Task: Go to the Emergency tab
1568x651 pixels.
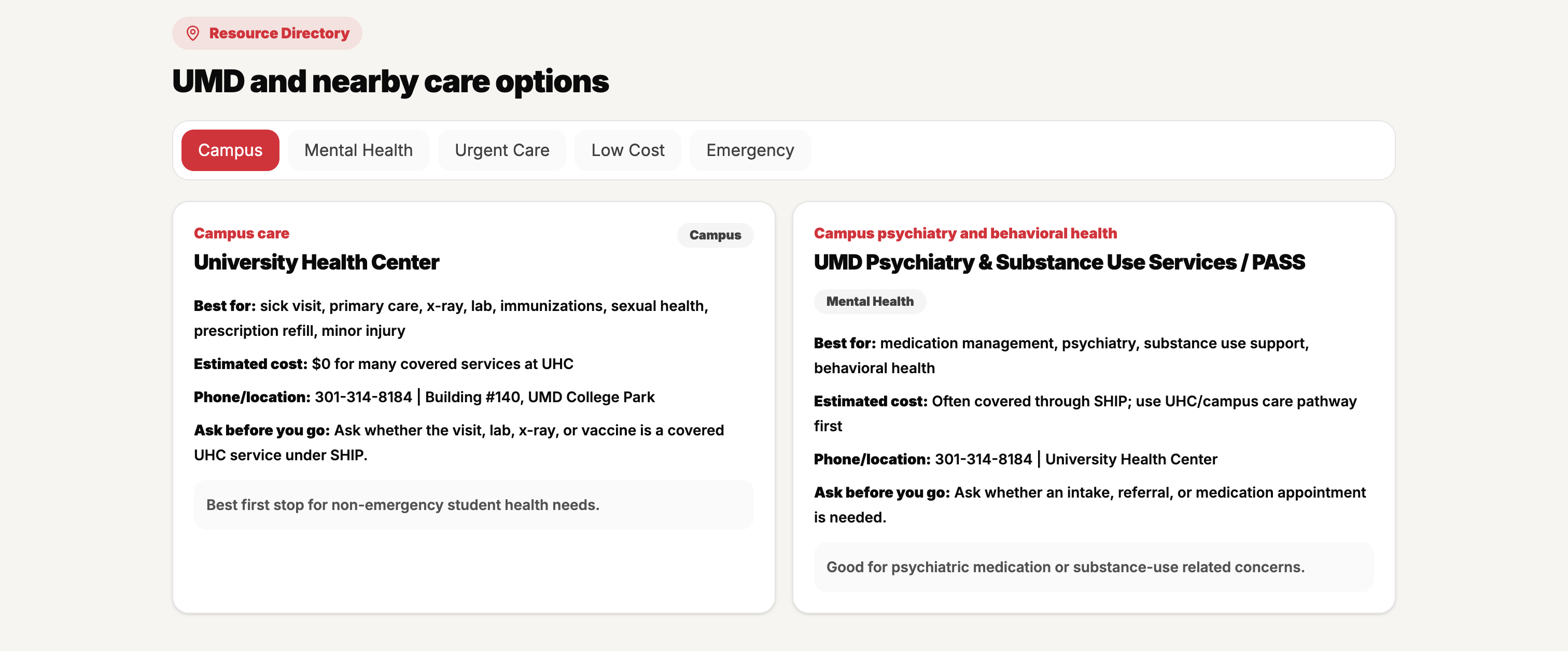Action: click(749, 150)
